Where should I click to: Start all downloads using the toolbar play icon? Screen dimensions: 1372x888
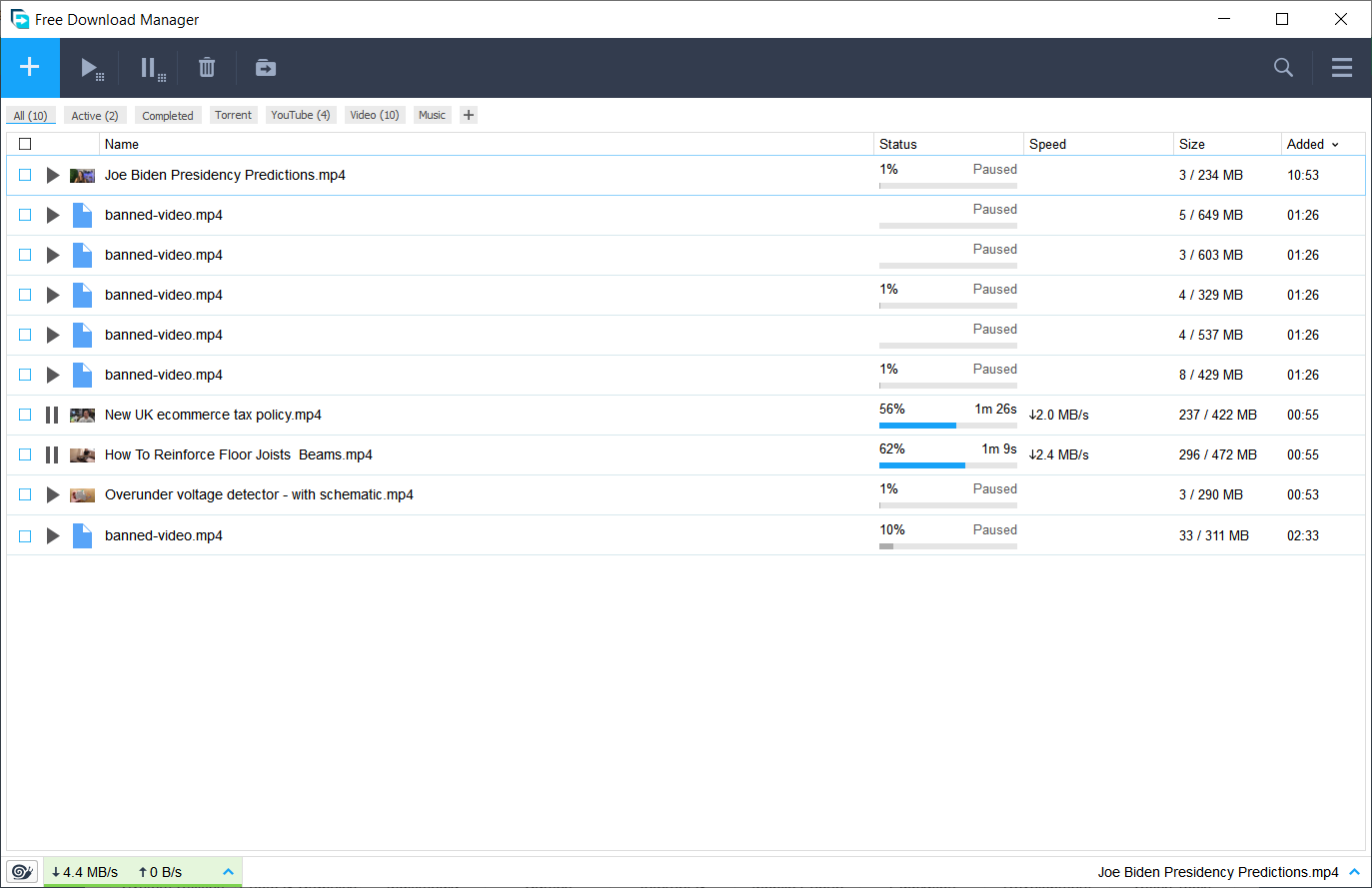92,68
